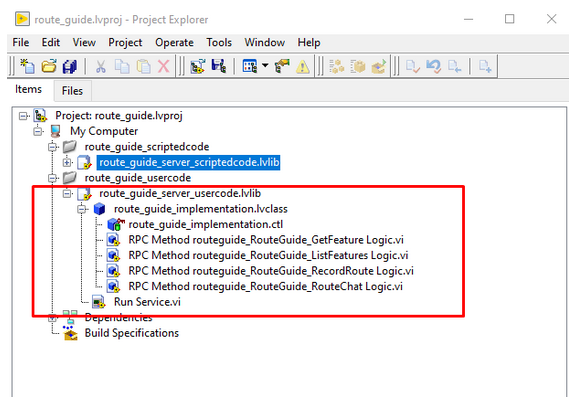Viewport: 569px width, 401px height.
Task: Click the route_guide_scriptedcode folder icon
Action: coord(70,147)
